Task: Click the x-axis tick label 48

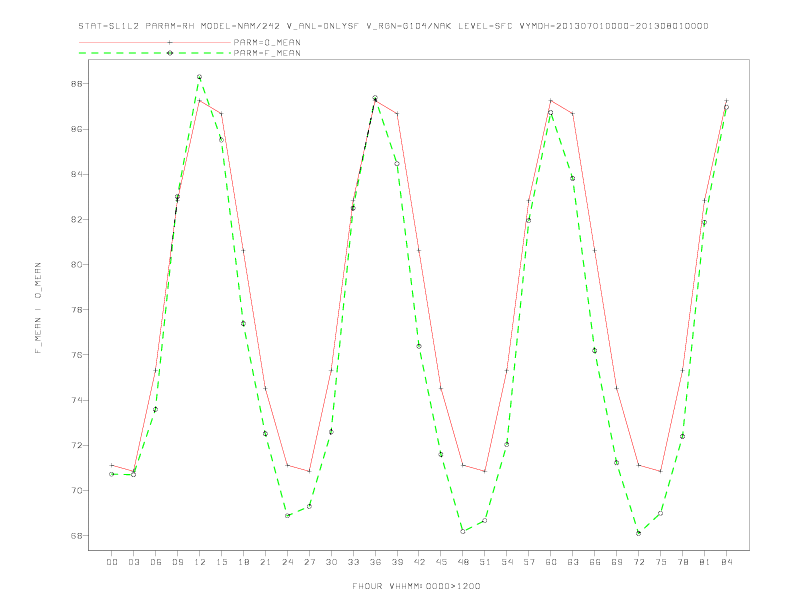Action: (x=463, y=562)
